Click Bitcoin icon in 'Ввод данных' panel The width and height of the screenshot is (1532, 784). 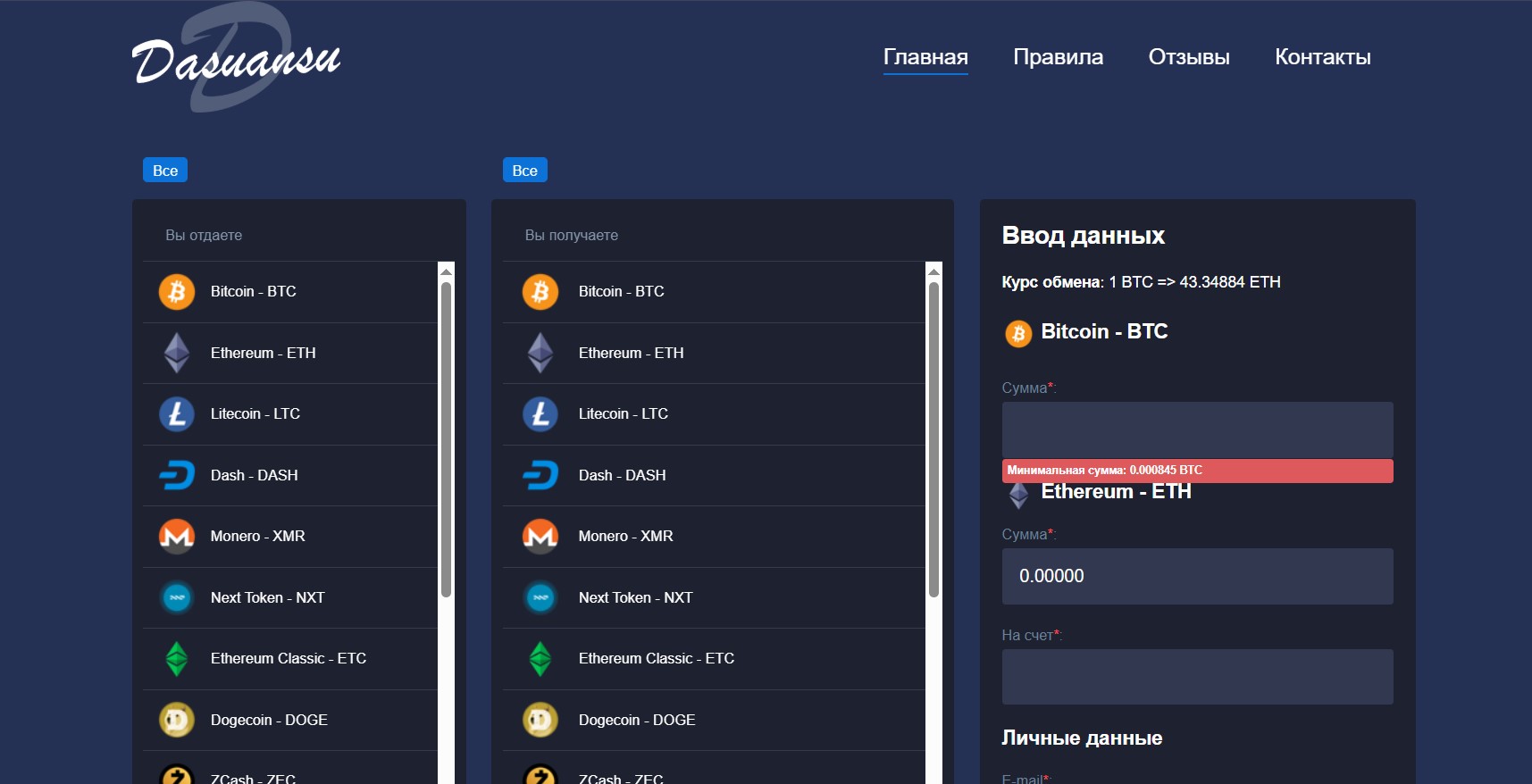click(x=1018, y=334)
